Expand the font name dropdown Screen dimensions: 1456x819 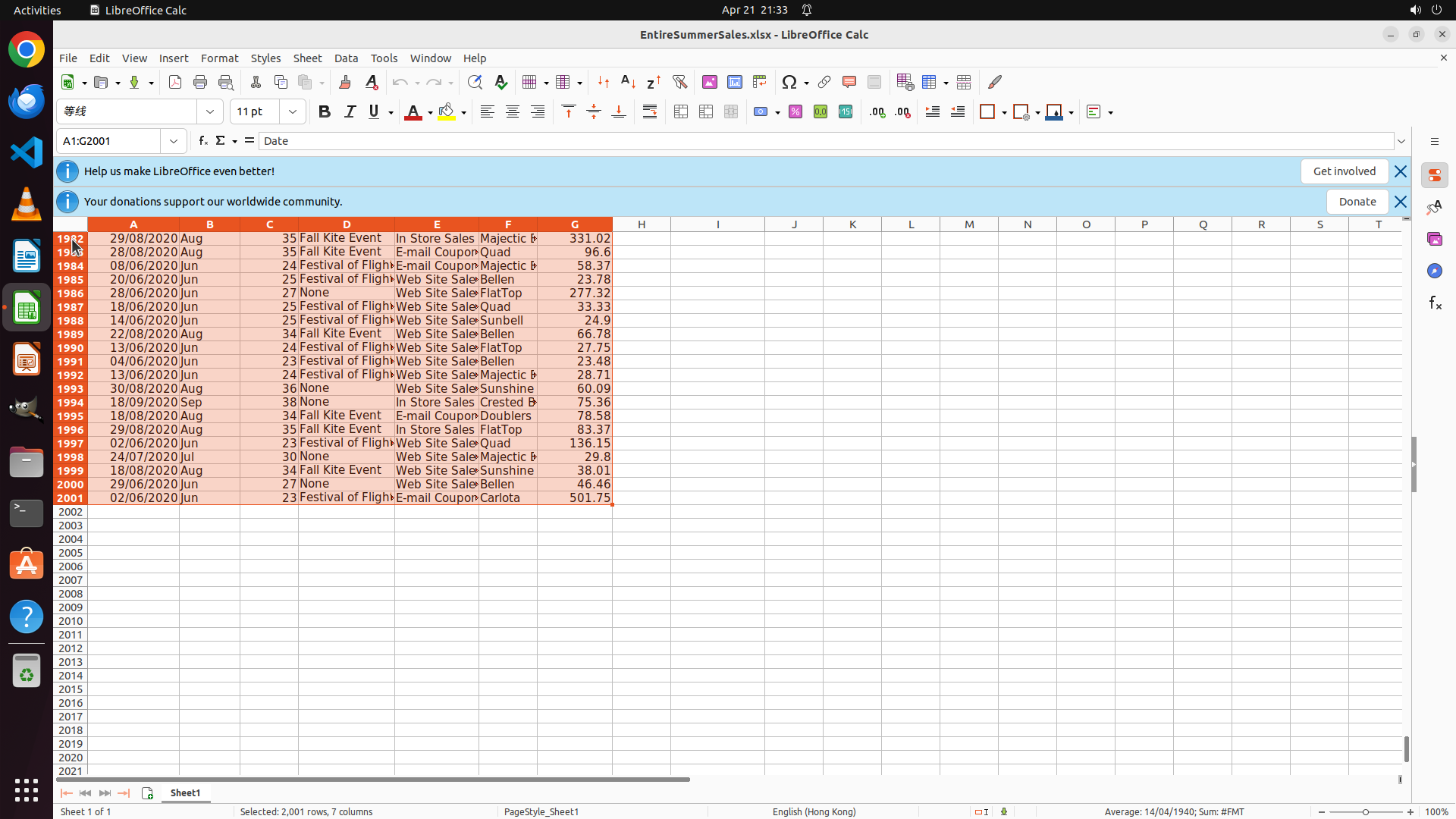coord(210,112)
